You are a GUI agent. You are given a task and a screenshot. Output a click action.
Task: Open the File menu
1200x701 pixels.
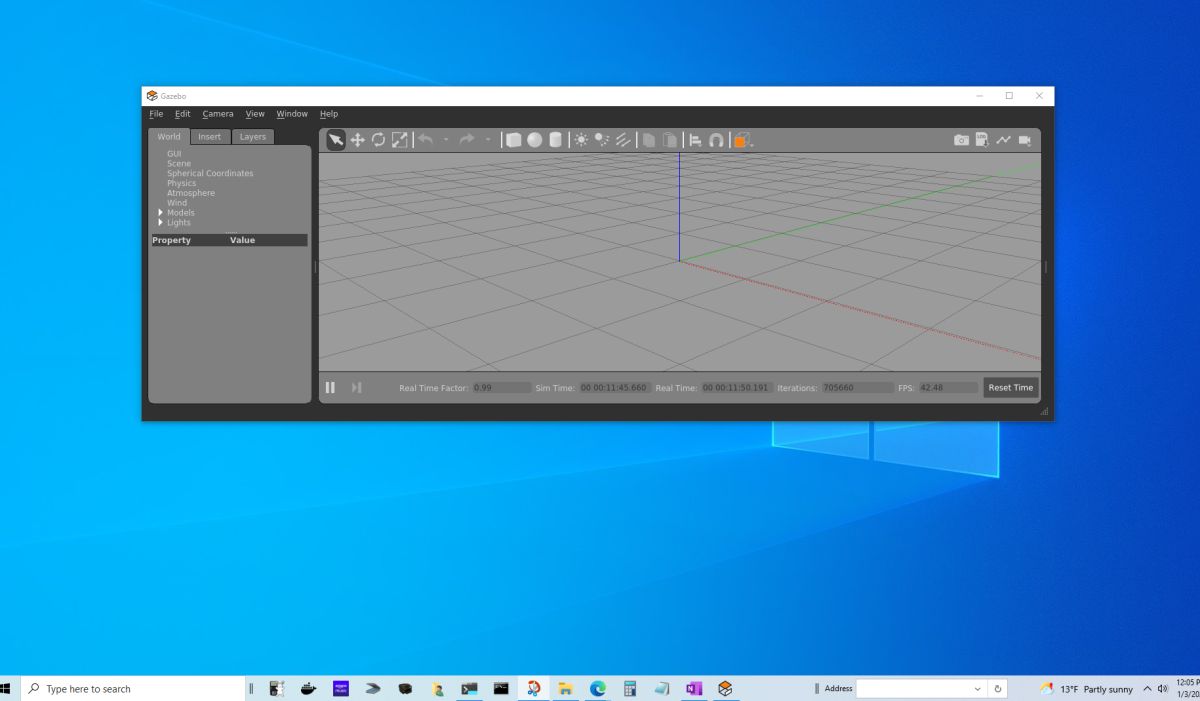coord(156,114)
